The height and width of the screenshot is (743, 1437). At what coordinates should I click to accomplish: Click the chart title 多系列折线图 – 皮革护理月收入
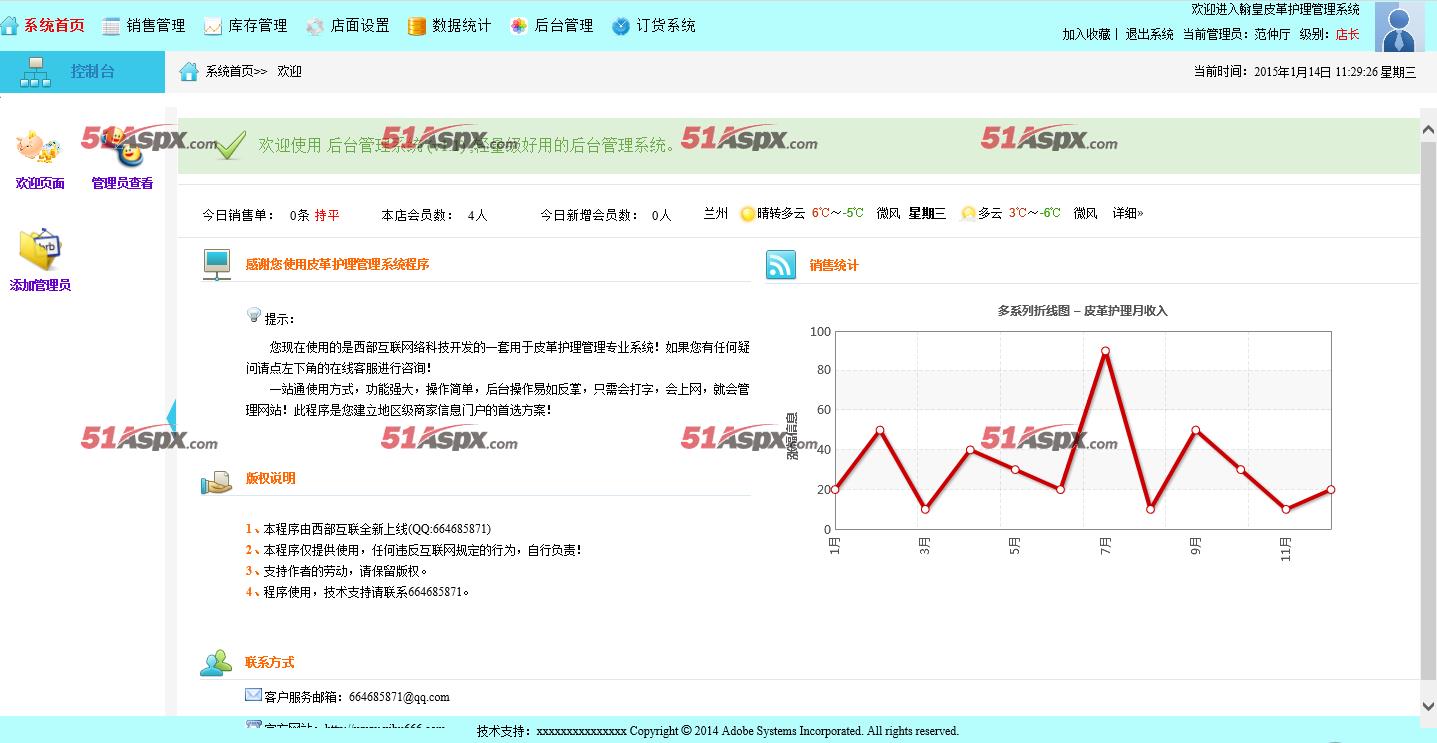(x=1083, y=311)
